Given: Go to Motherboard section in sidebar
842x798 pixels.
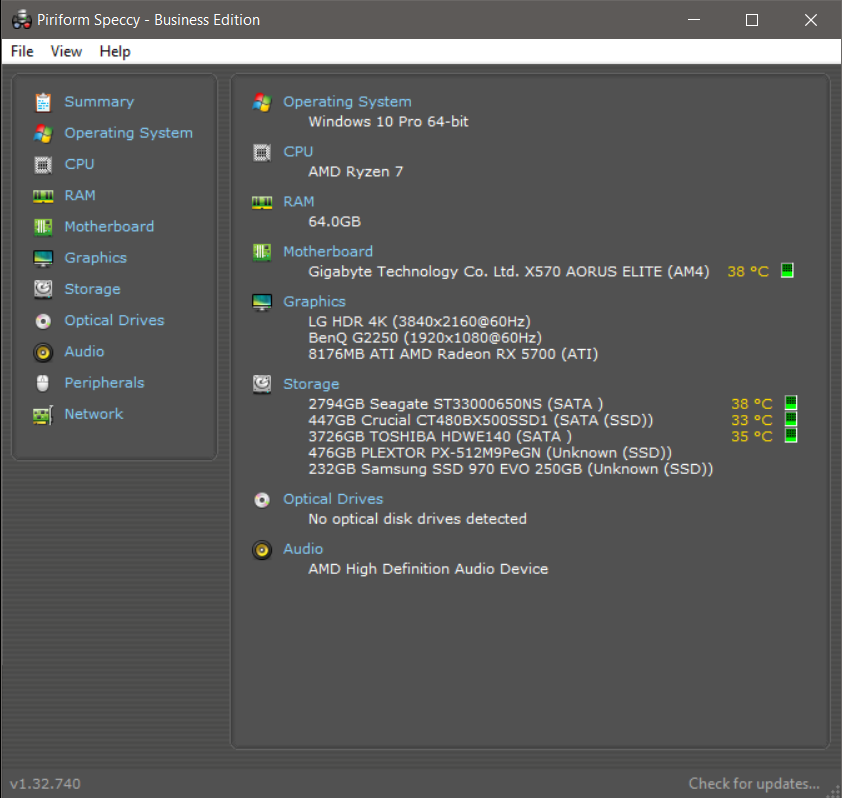Looking at the screenshot, I should (x=109, y=227).
